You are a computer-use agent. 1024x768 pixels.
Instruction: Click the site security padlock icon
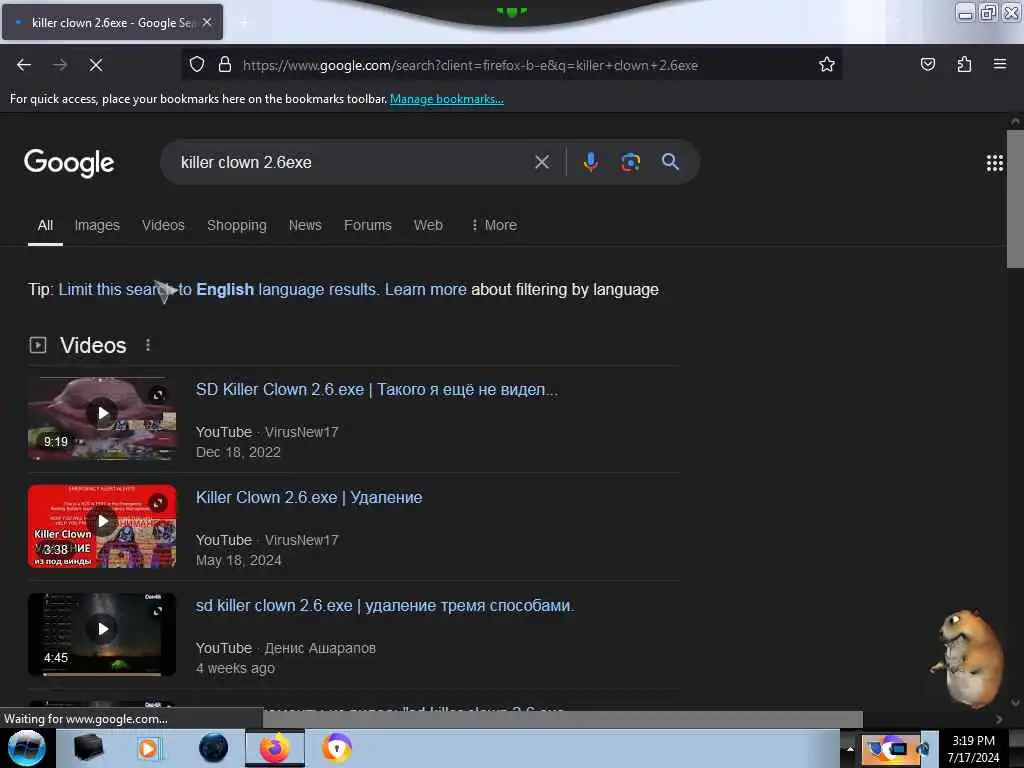click(x=225, y=64)
